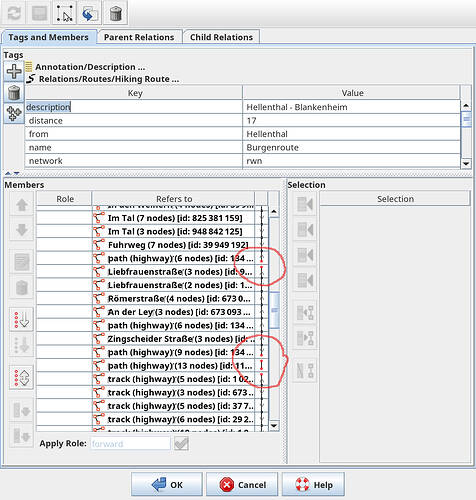Click the members list scroll up arrow

click(274, 211)
